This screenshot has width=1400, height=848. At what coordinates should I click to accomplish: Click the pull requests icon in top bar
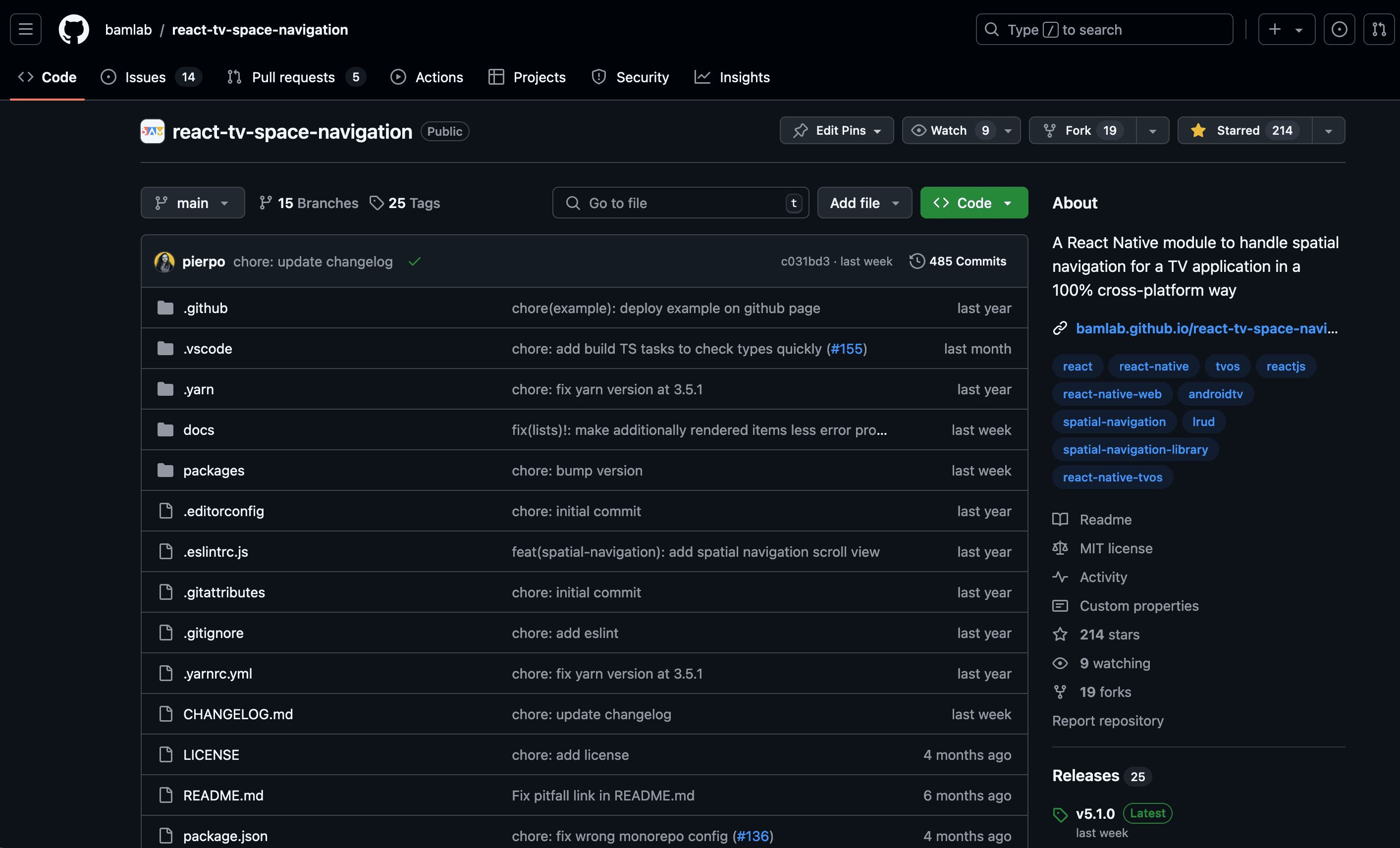pyautogui.click(x=1379, y=30)
